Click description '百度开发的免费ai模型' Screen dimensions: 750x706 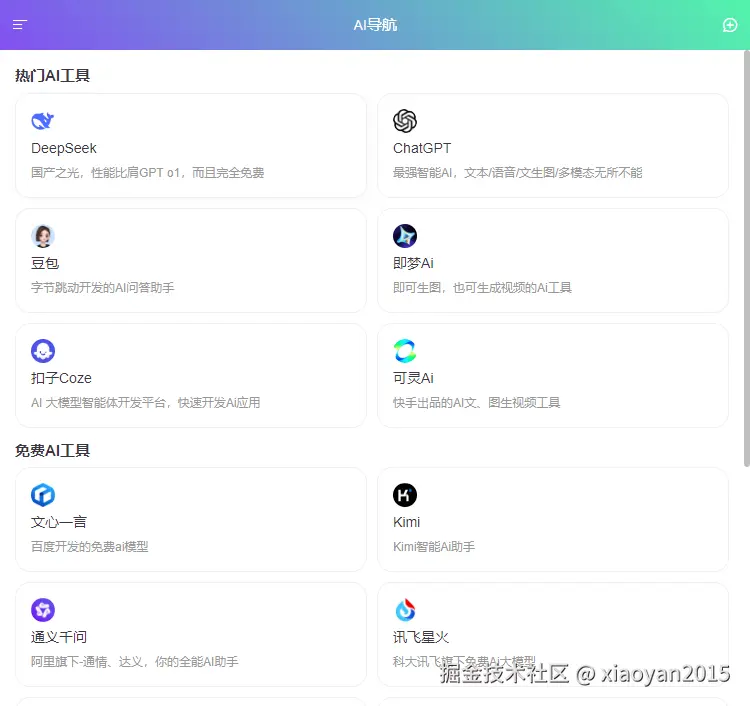[89, 547]
